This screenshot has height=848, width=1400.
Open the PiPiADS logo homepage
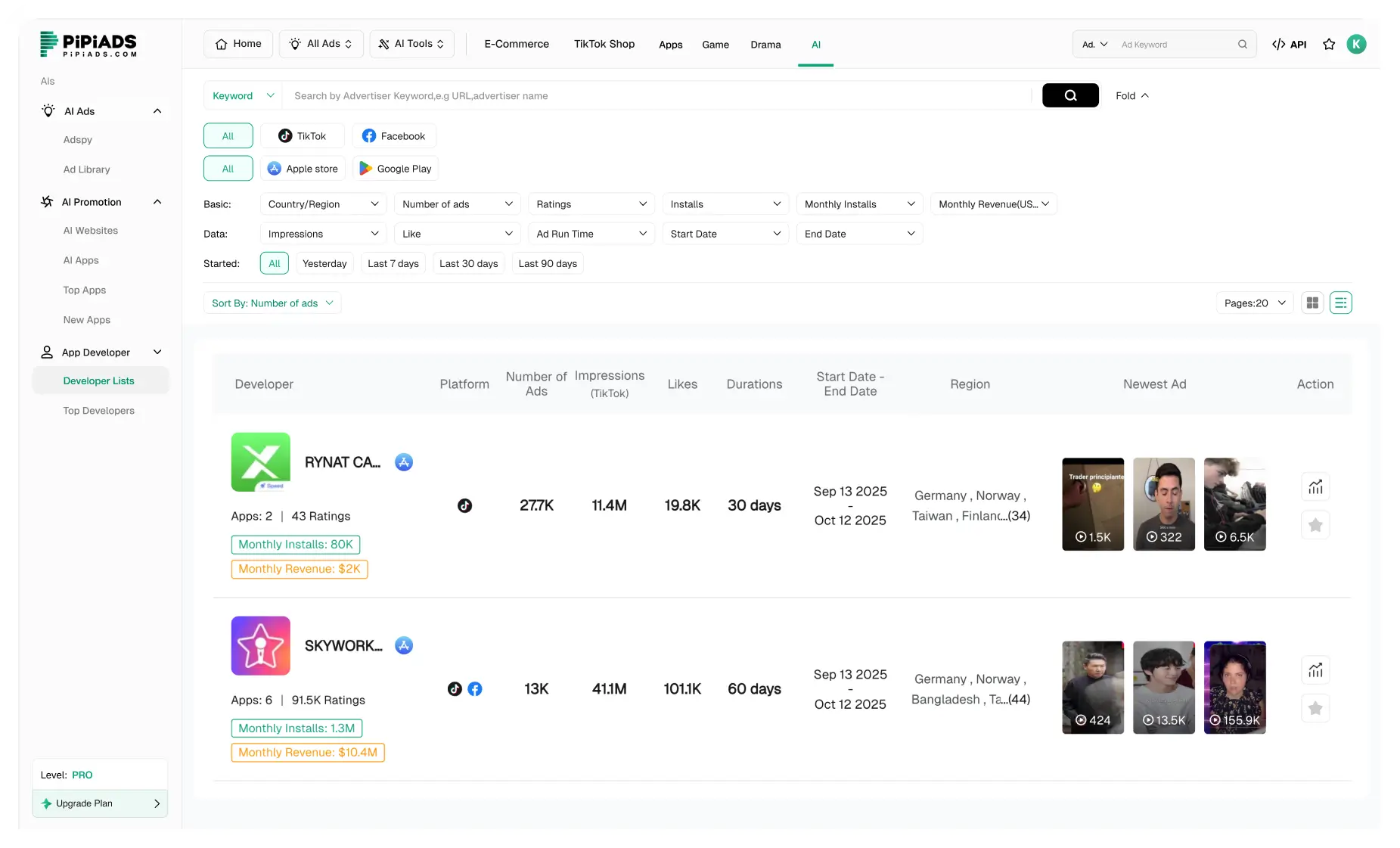click(88, 44)
